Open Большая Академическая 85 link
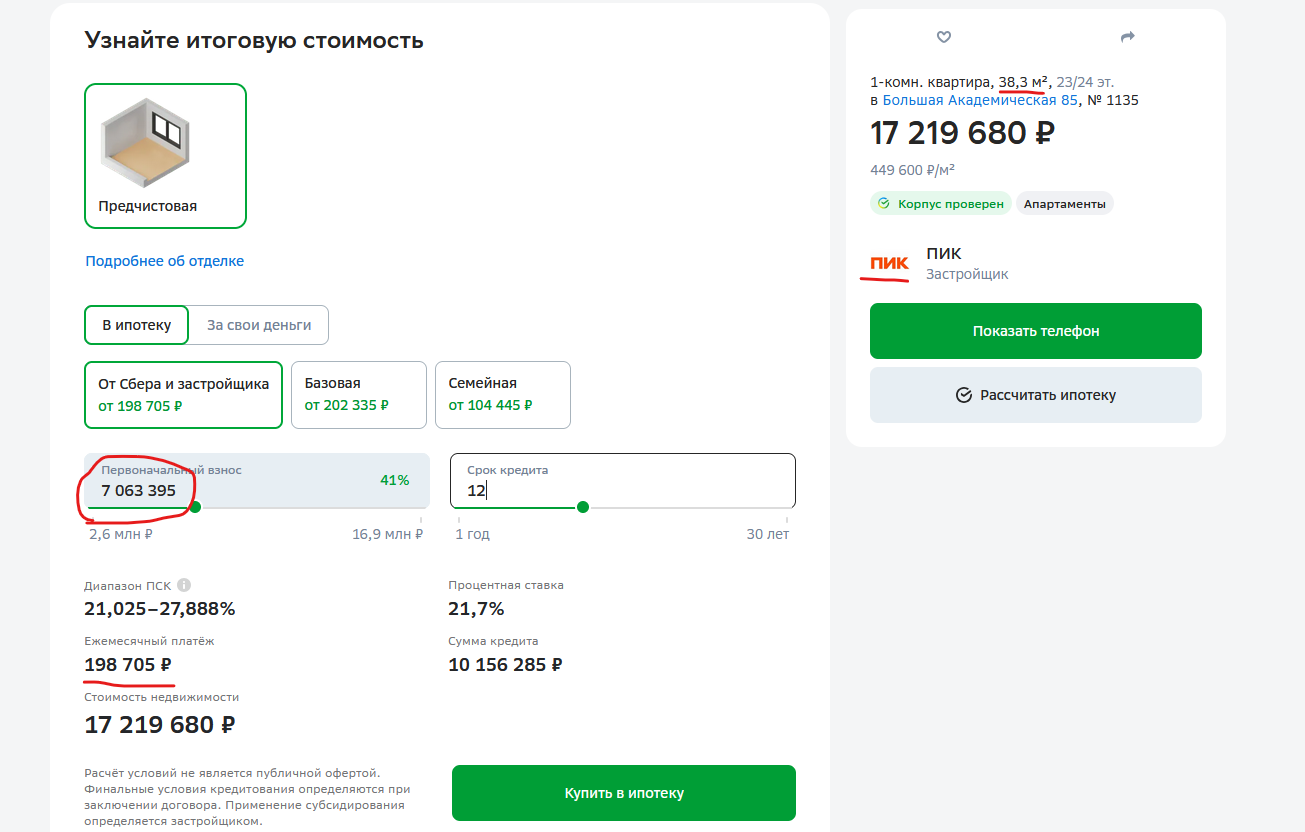The image size is (1305, 832). point(980,100)
